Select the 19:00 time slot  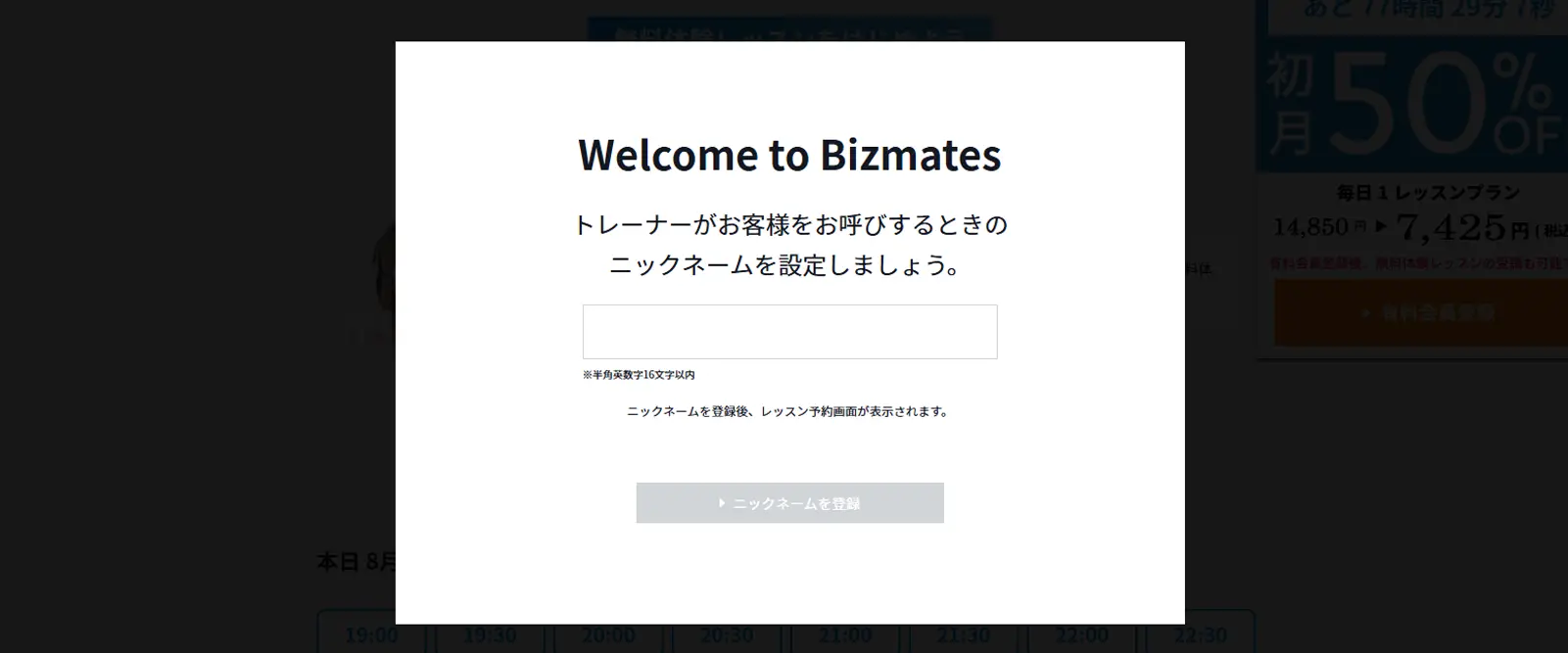(371, 634)
